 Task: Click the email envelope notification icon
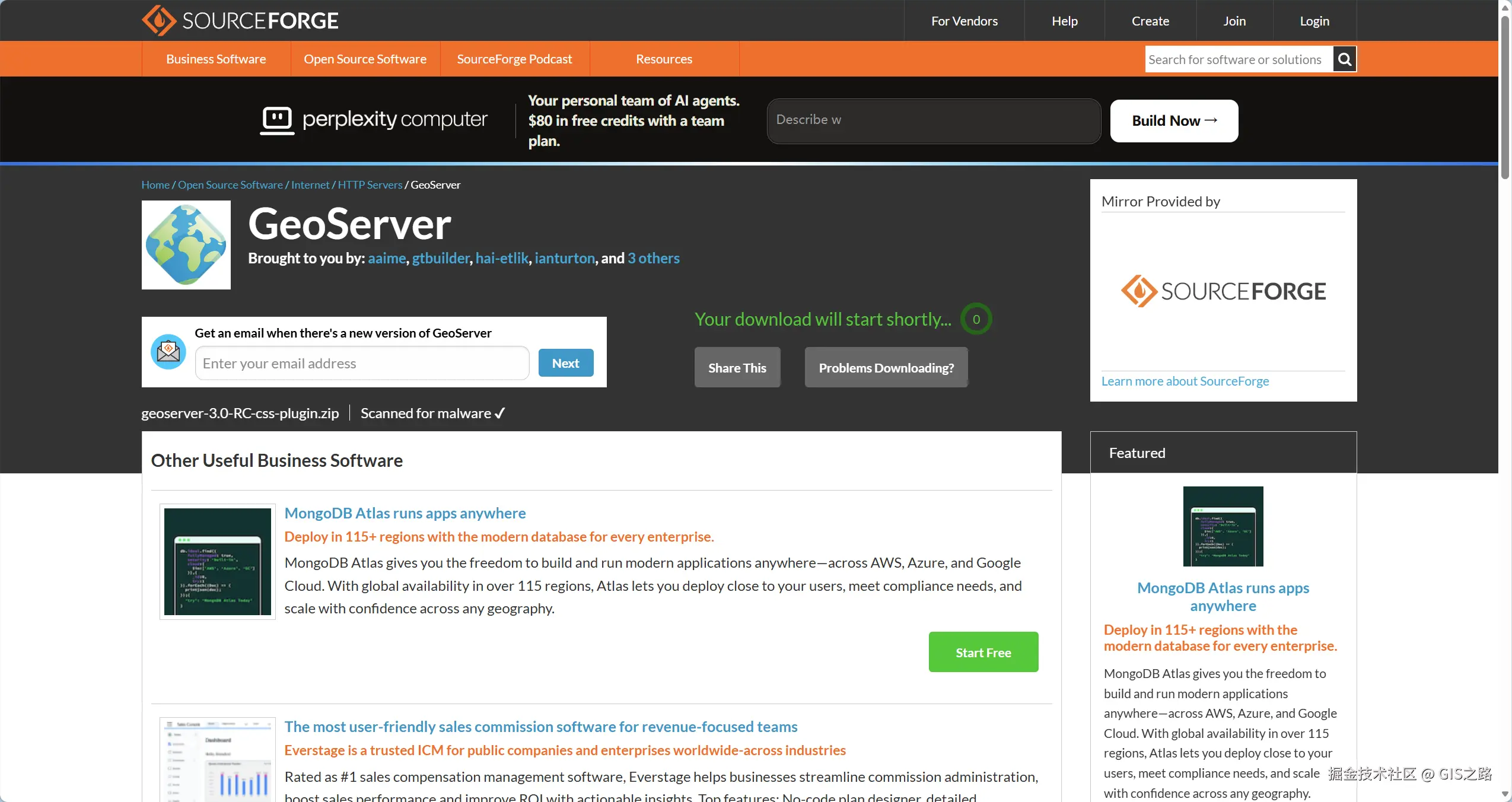pyautogui.click(x=168, y=352)
